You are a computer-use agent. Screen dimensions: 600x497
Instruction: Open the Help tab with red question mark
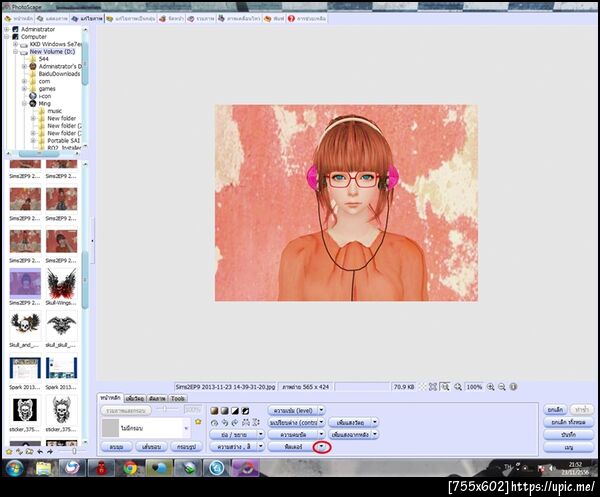307,18
